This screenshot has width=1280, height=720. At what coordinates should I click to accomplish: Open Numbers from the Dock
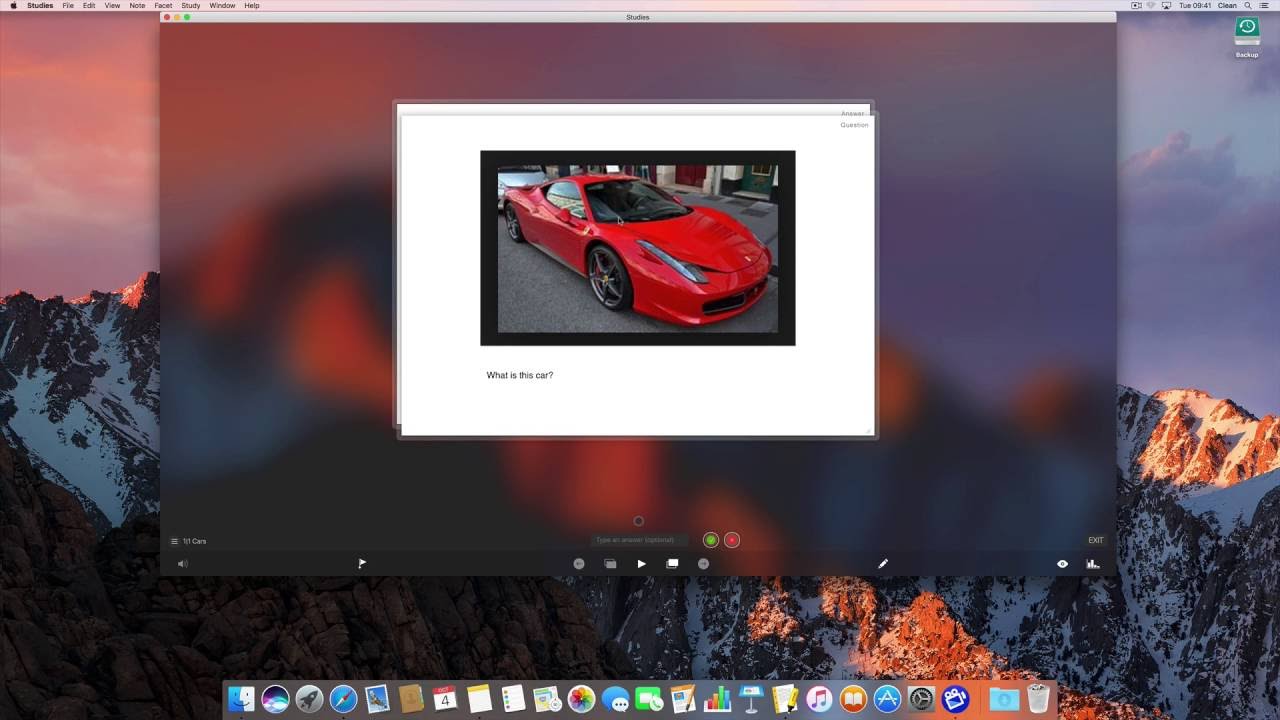click(717, 699)
